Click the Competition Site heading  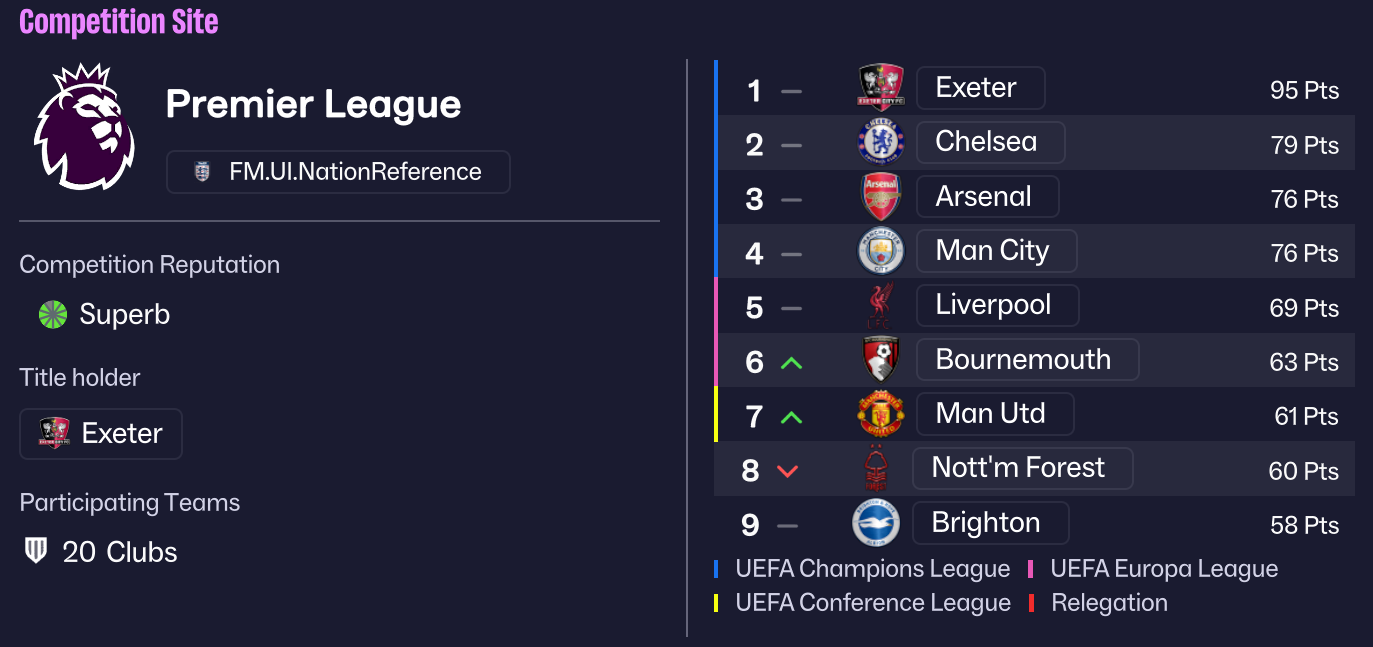[x=119, y=22]
